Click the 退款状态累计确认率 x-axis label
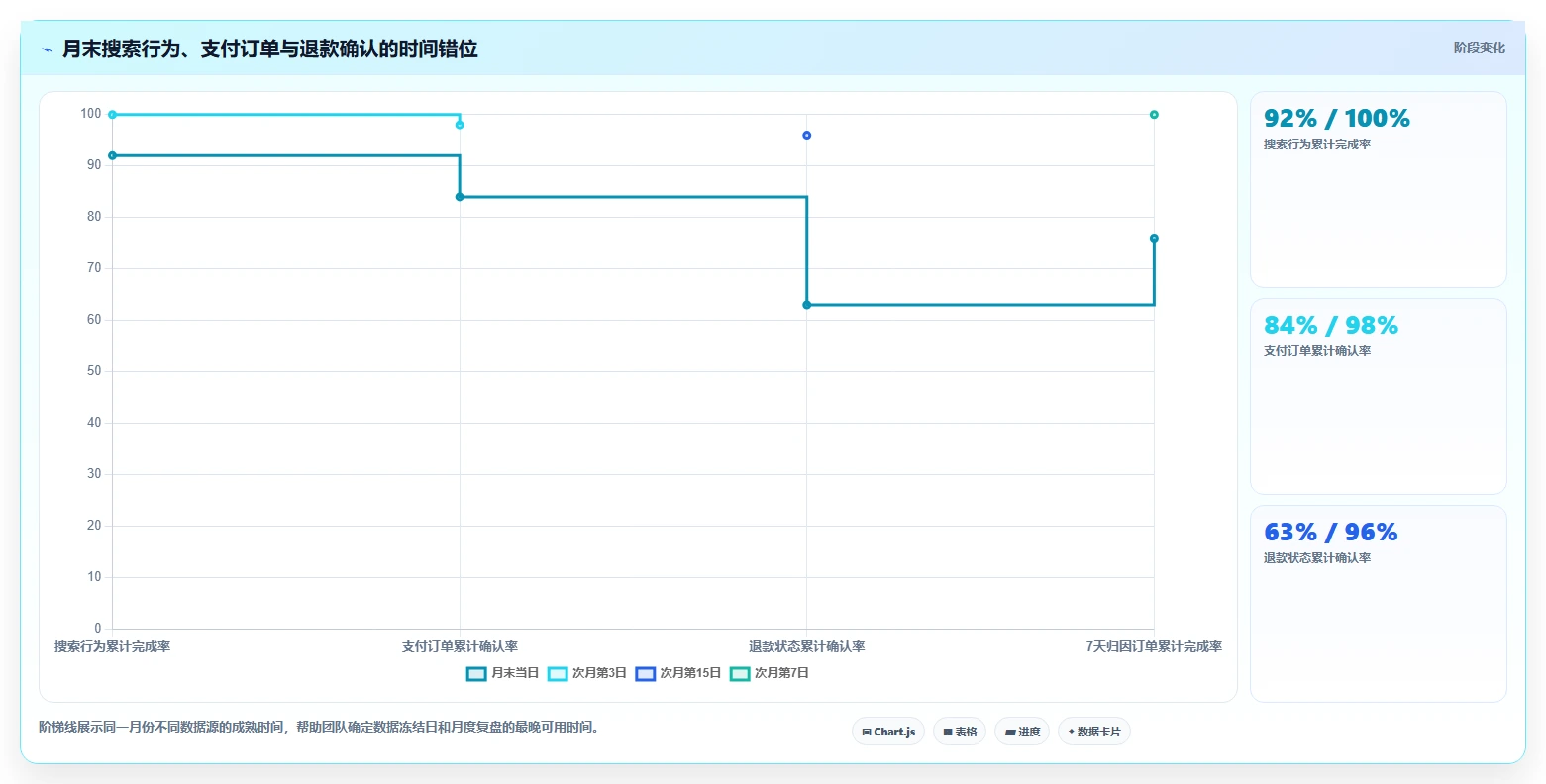1546x784 pixels. pyautogui.click(x=807, y=646)
